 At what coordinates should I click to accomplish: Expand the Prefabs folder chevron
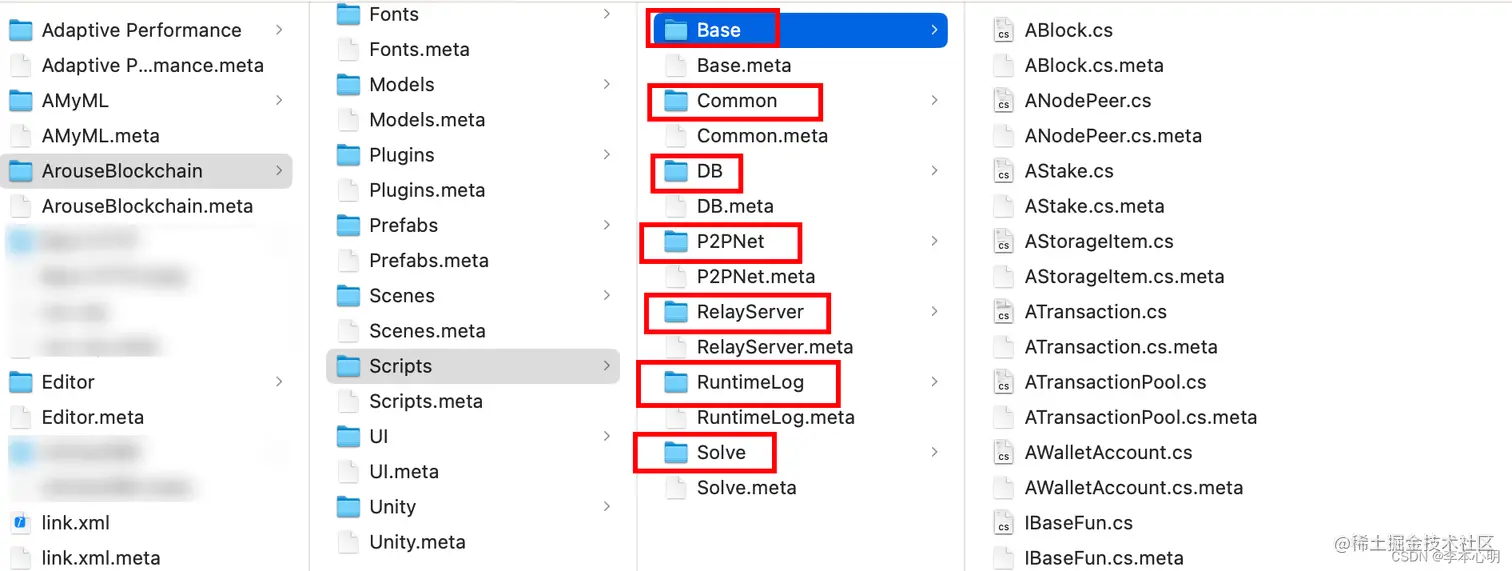click(x=606, y=226)
